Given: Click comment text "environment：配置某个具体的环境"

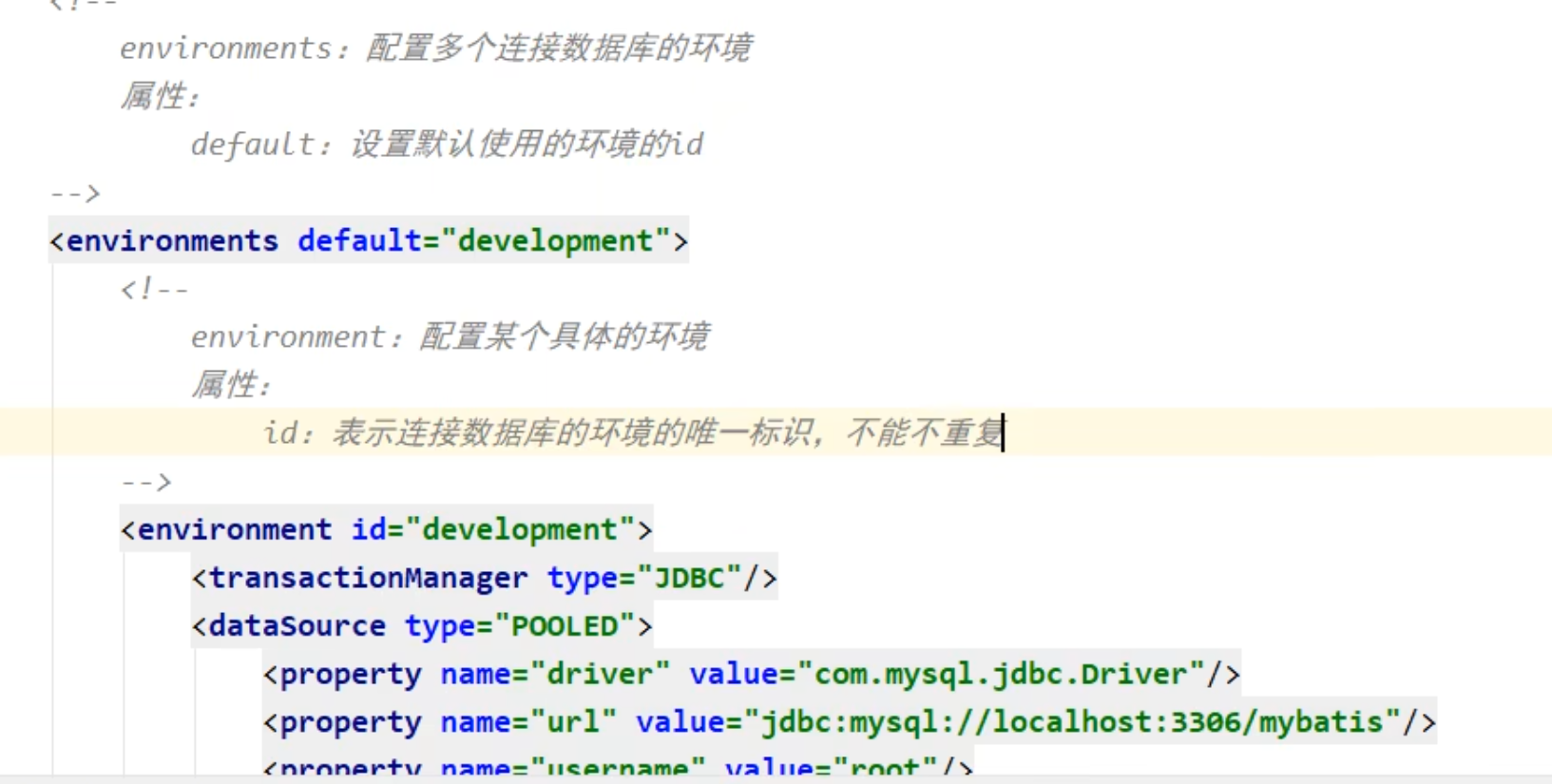Looking at the screenshot, I should (450, 336).
